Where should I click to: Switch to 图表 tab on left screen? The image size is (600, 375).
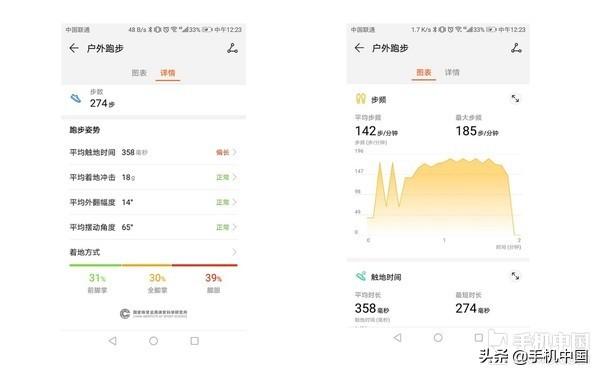click(x=139, y=73)
